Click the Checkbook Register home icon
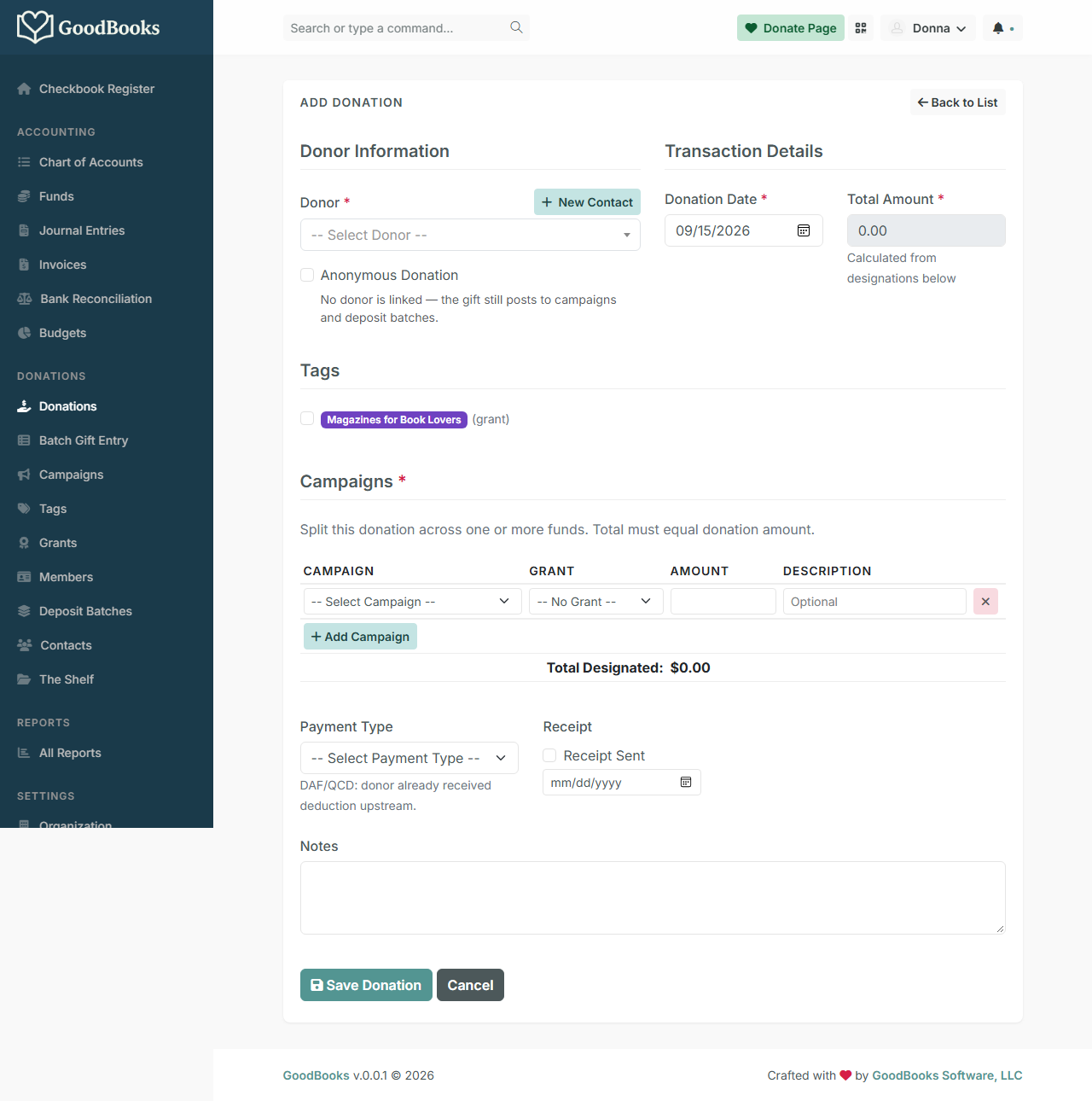This screenshot has height=1101, width=1092. [24, 89]
